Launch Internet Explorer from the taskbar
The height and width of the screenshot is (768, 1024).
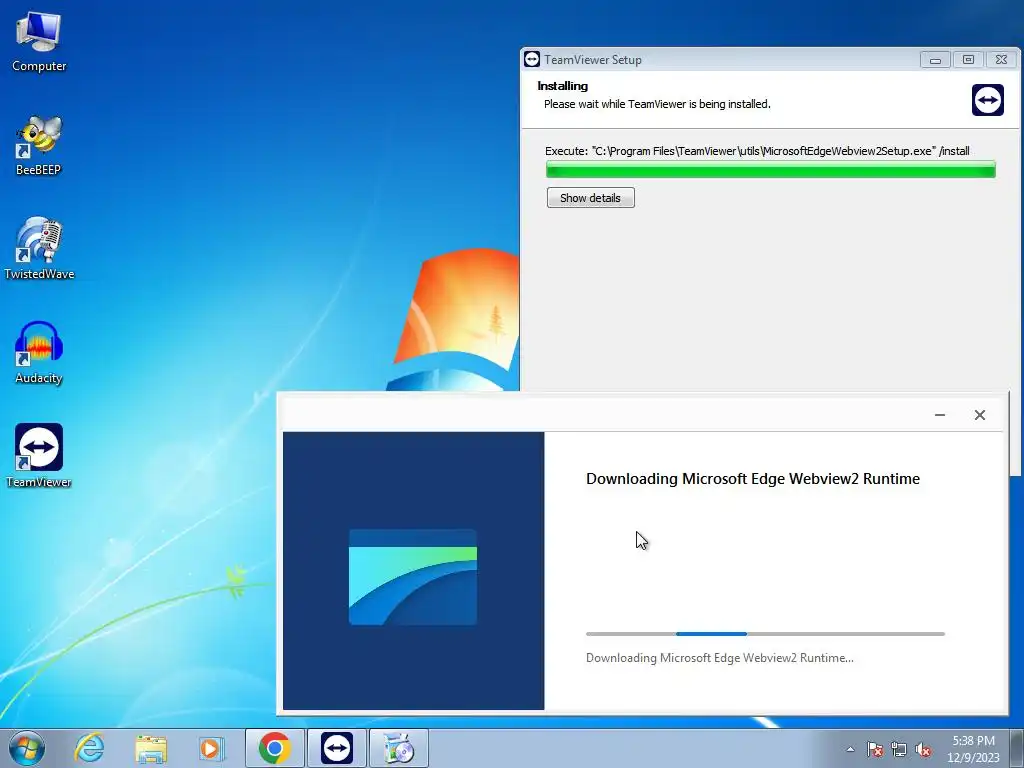coord(89,748)
